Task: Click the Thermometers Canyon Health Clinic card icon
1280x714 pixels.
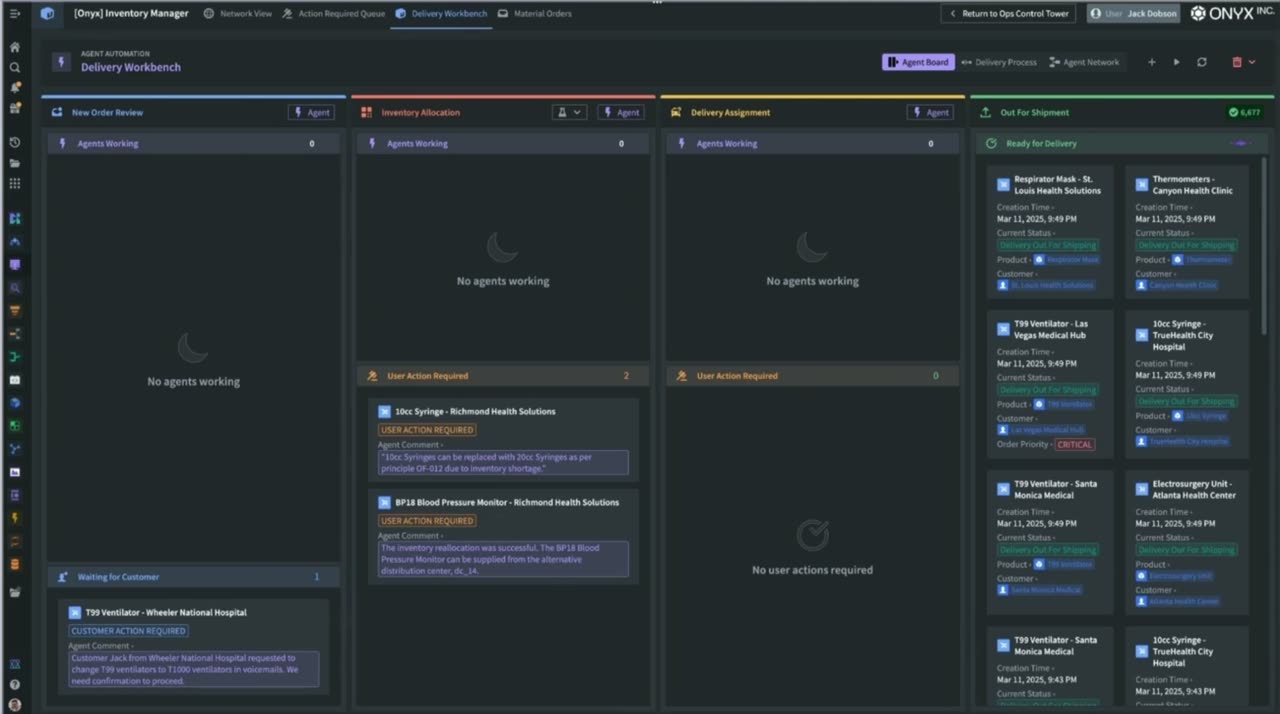Action: (x=1141, y=185)
